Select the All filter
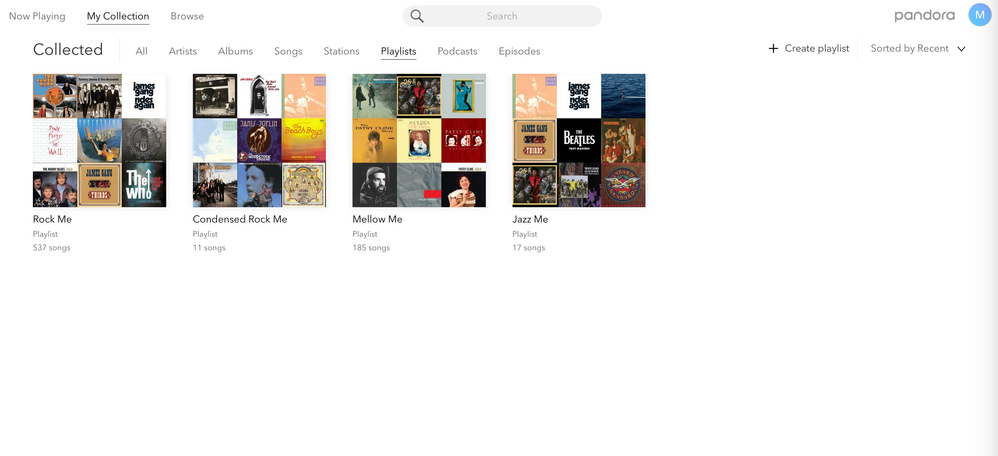 pyautogui.click(x=142, y=51)
